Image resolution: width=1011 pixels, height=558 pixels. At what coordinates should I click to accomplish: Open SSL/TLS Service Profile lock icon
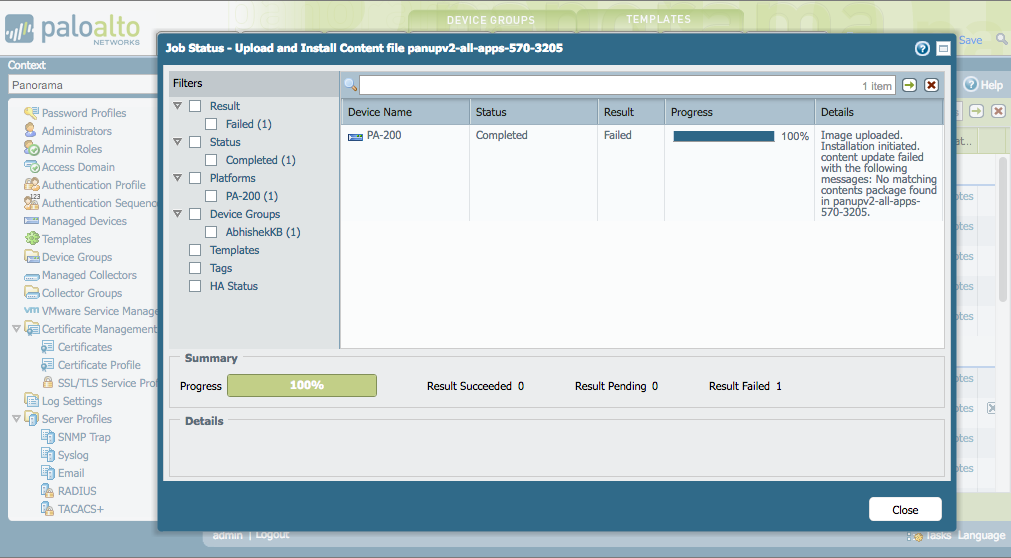coord(47,383)
